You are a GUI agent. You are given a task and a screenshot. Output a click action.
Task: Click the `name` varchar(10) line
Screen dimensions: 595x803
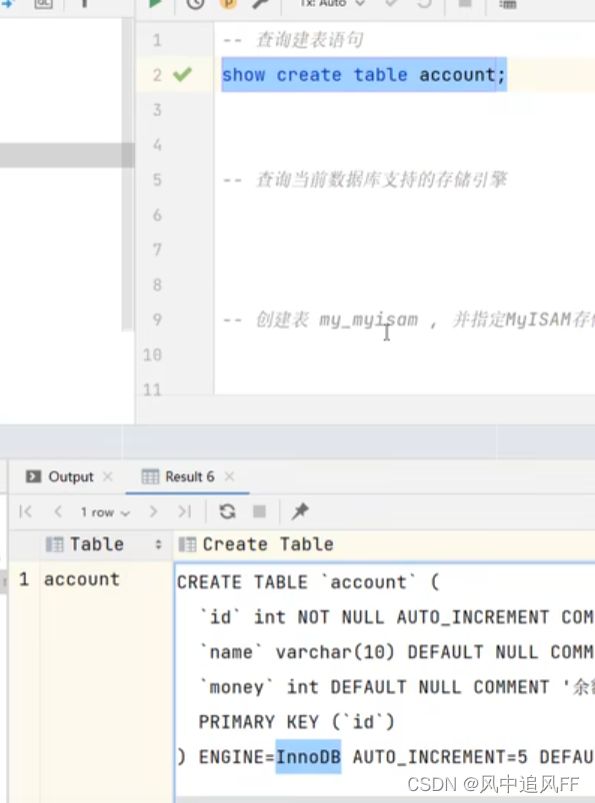point(397,652)
